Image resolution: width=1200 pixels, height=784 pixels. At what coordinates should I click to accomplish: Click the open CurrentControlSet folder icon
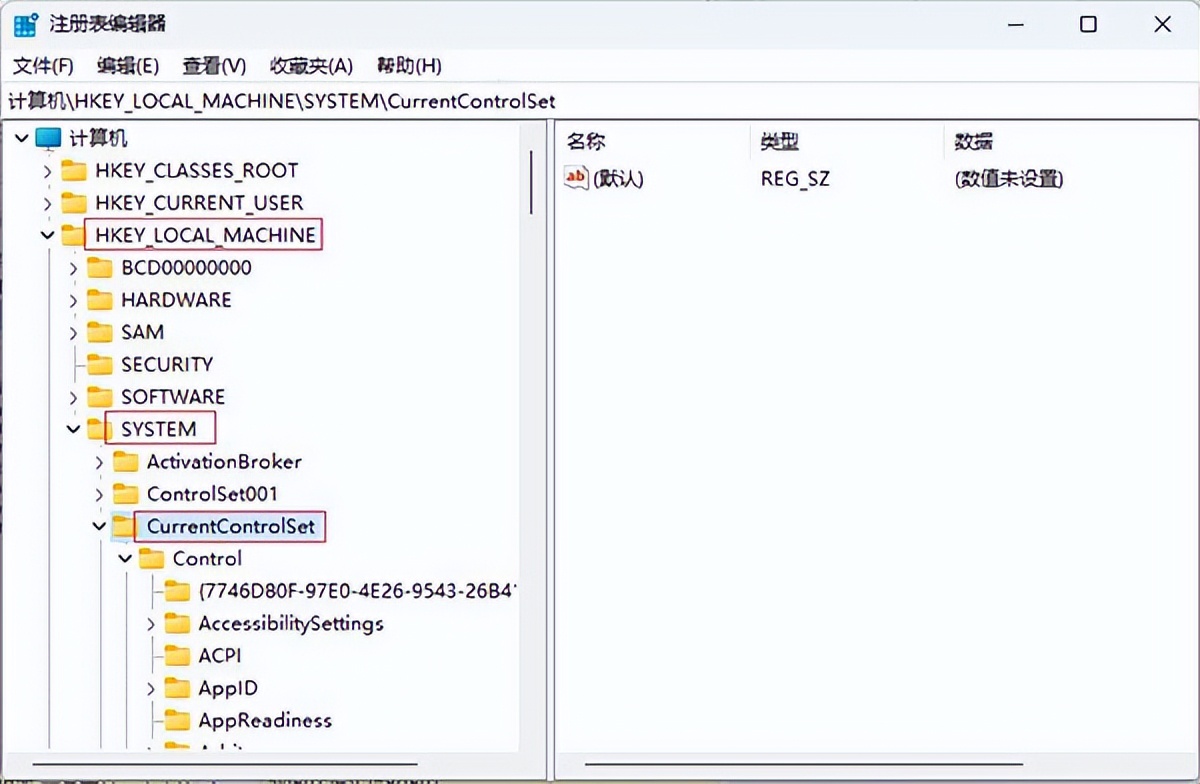pos(124,526)
